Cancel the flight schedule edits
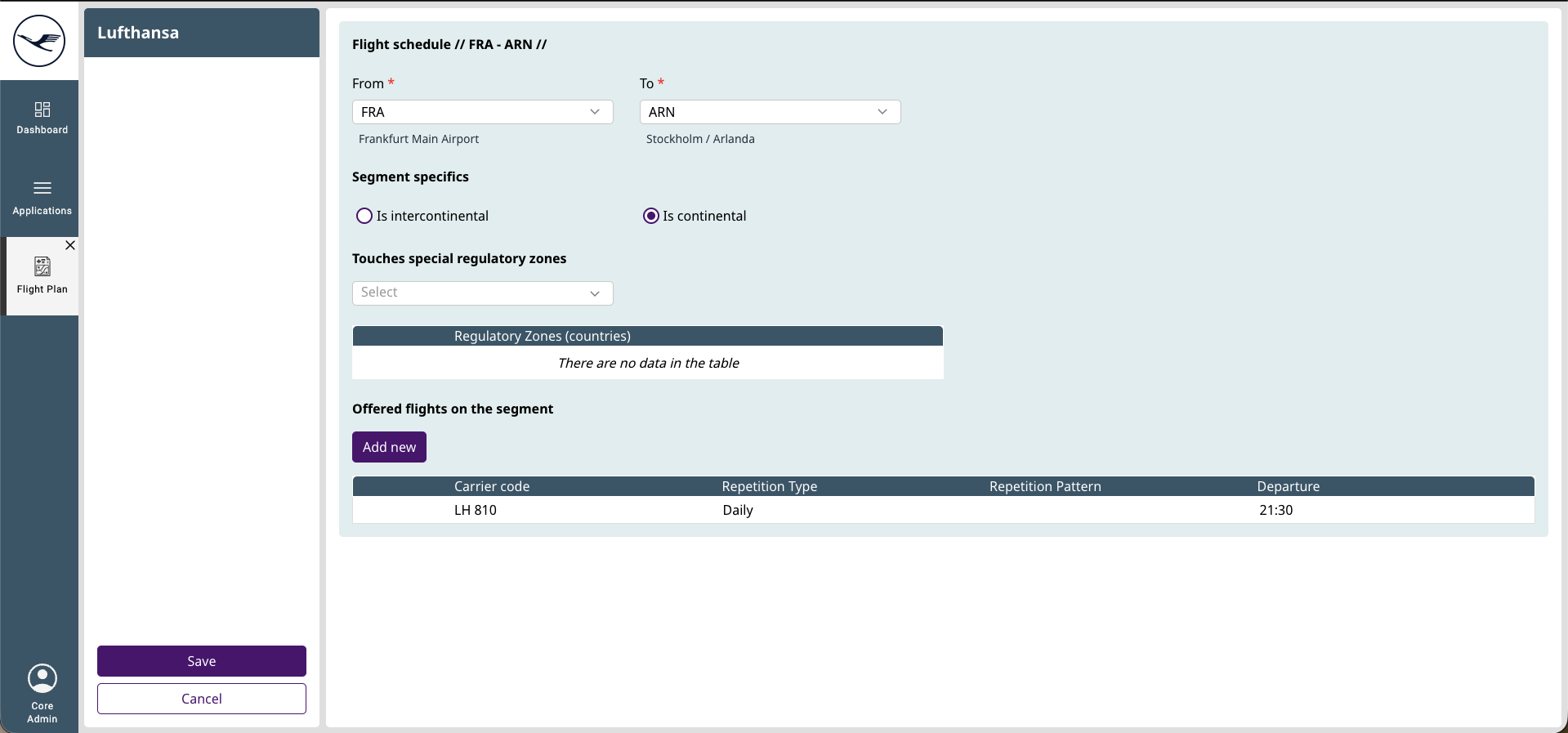The width and height of the screenshot is (1568, 733). pos(202,699)
